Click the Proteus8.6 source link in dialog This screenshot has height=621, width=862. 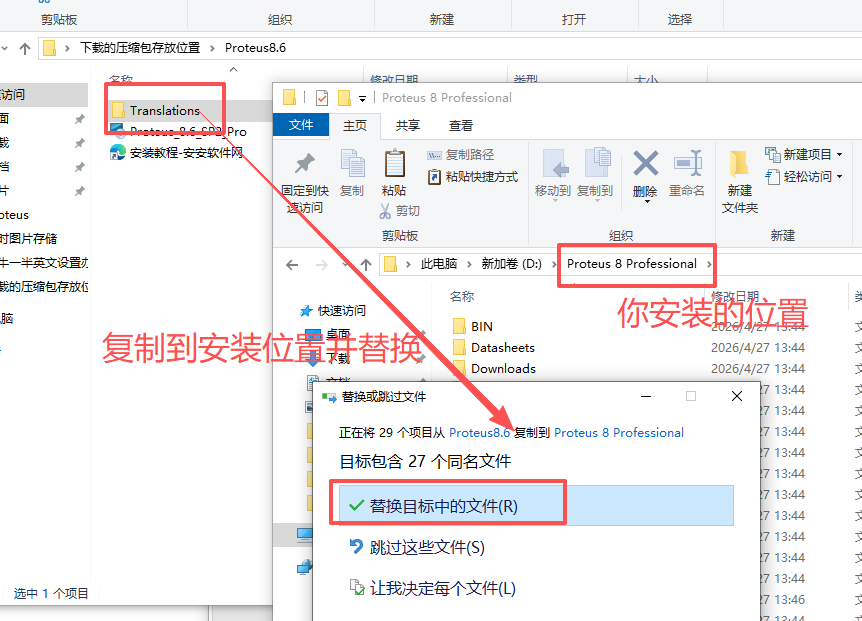(x=479, y=433)
